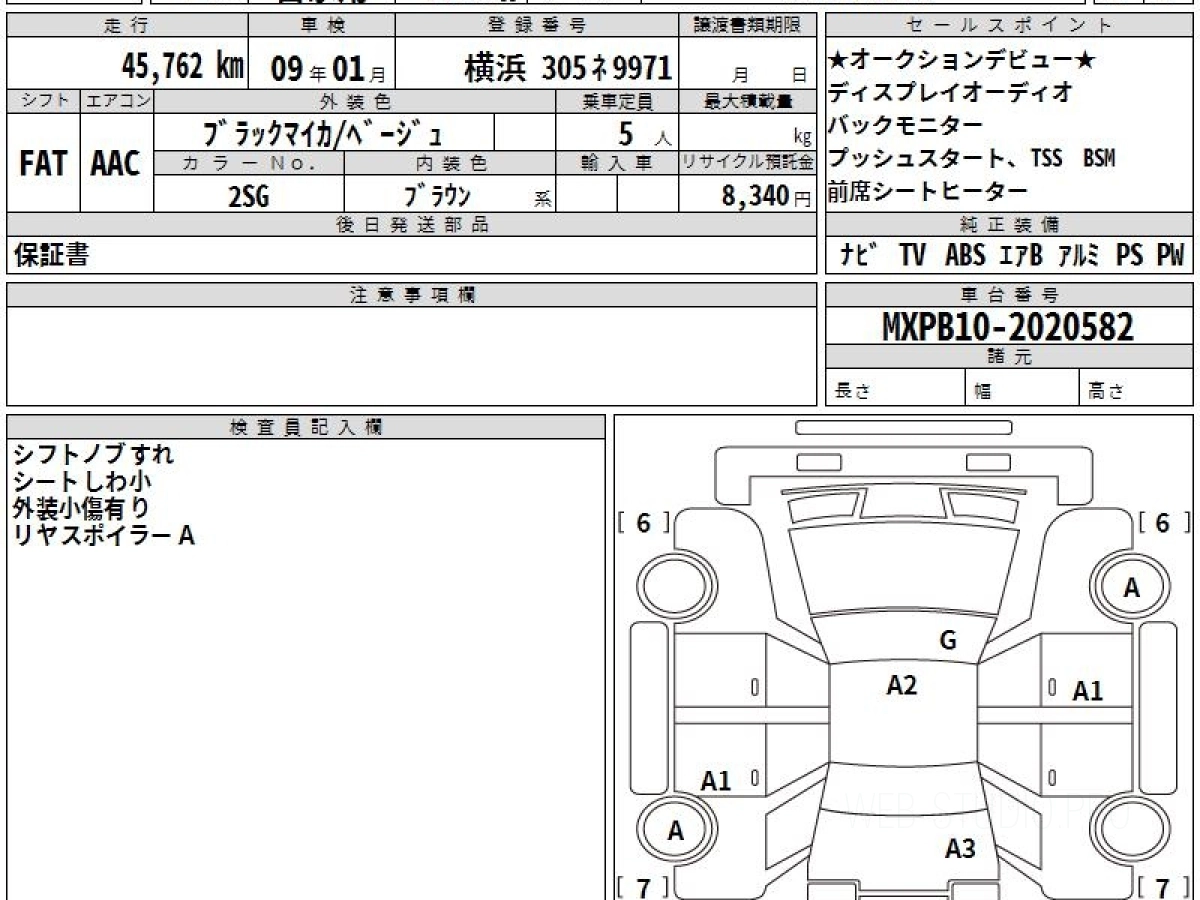Click the 注意事項欄 header

pyautogui.click(x=411, y=295)
